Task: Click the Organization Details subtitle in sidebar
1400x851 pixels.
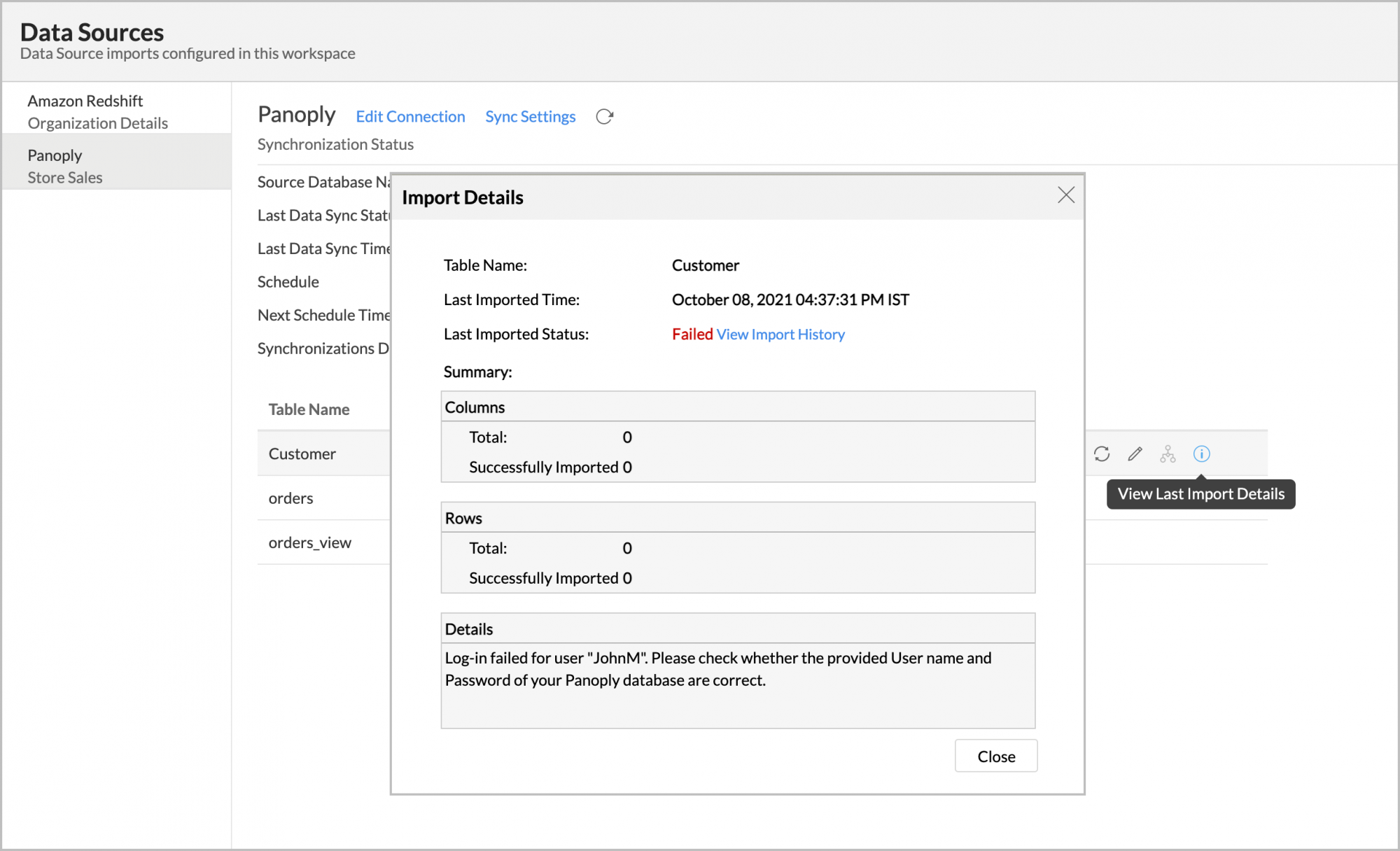Action: [98, 124]
